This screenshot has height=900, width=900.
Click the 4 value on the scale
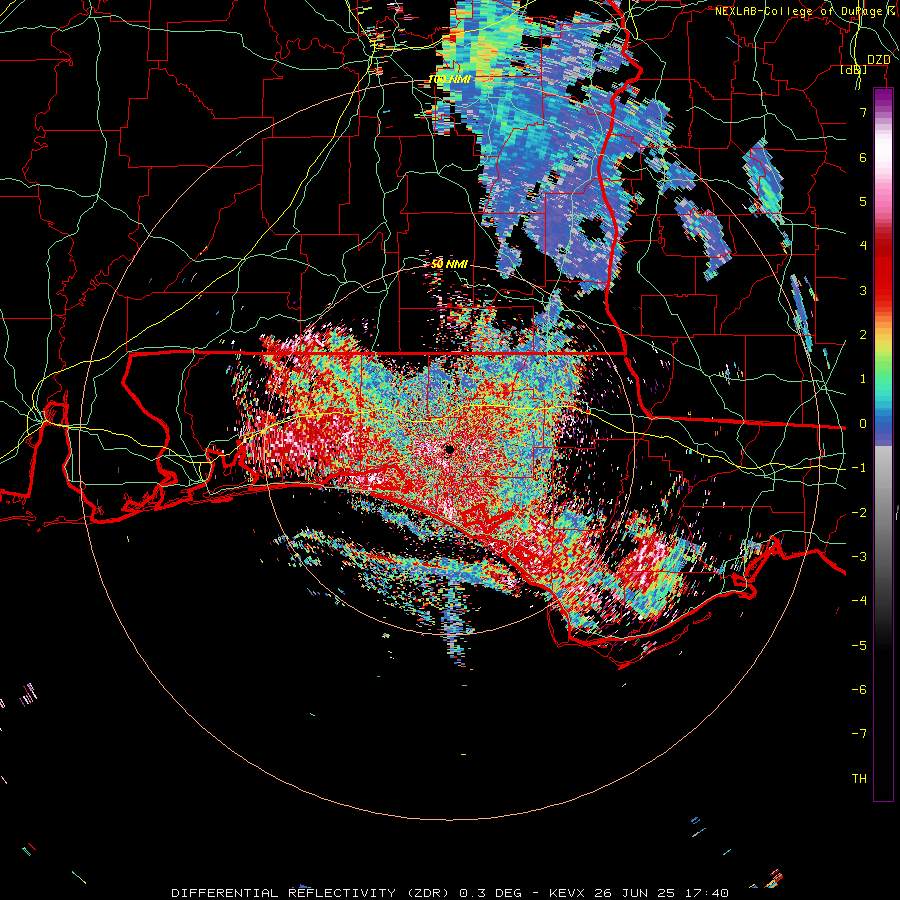click(863, 245)
